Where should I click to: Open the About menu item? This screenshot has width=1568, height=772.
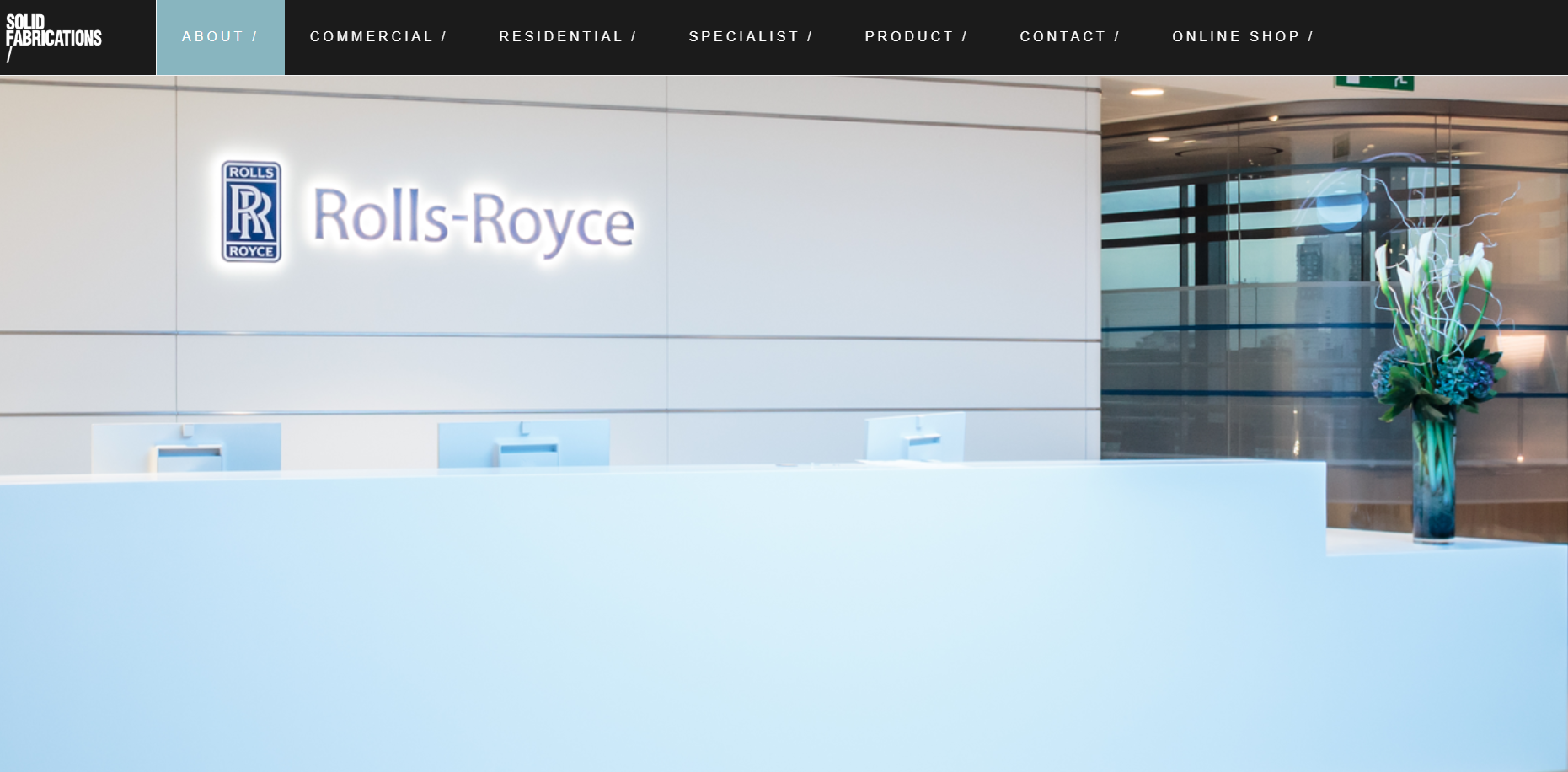(220, 37)
